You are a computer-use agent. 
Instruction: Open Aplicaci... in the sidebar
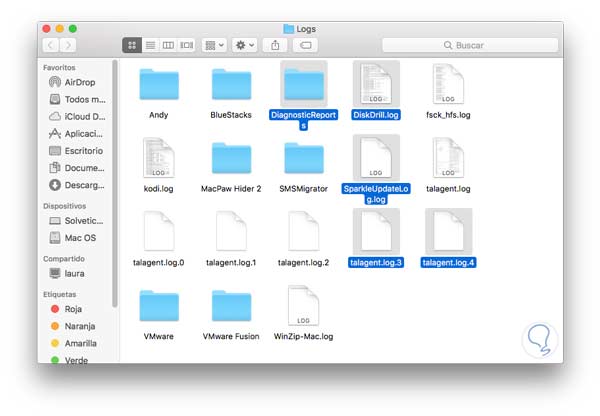(76, 134)
